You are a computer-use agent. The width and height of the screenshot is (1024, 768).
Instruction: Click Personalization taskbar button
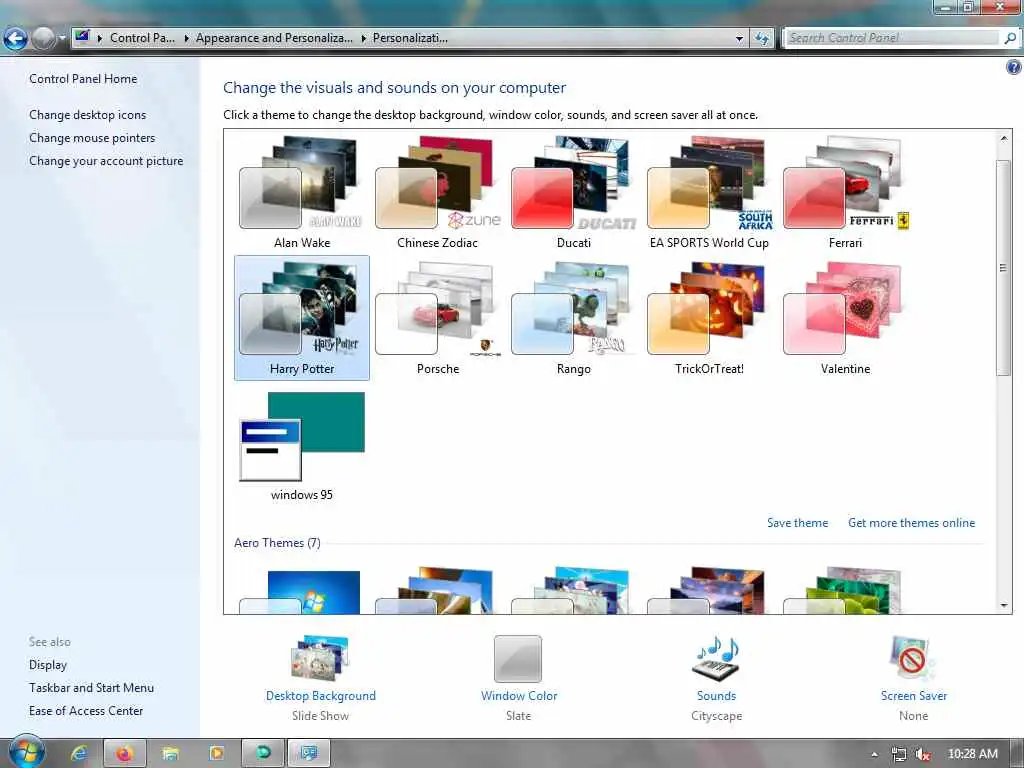[308, 754]
